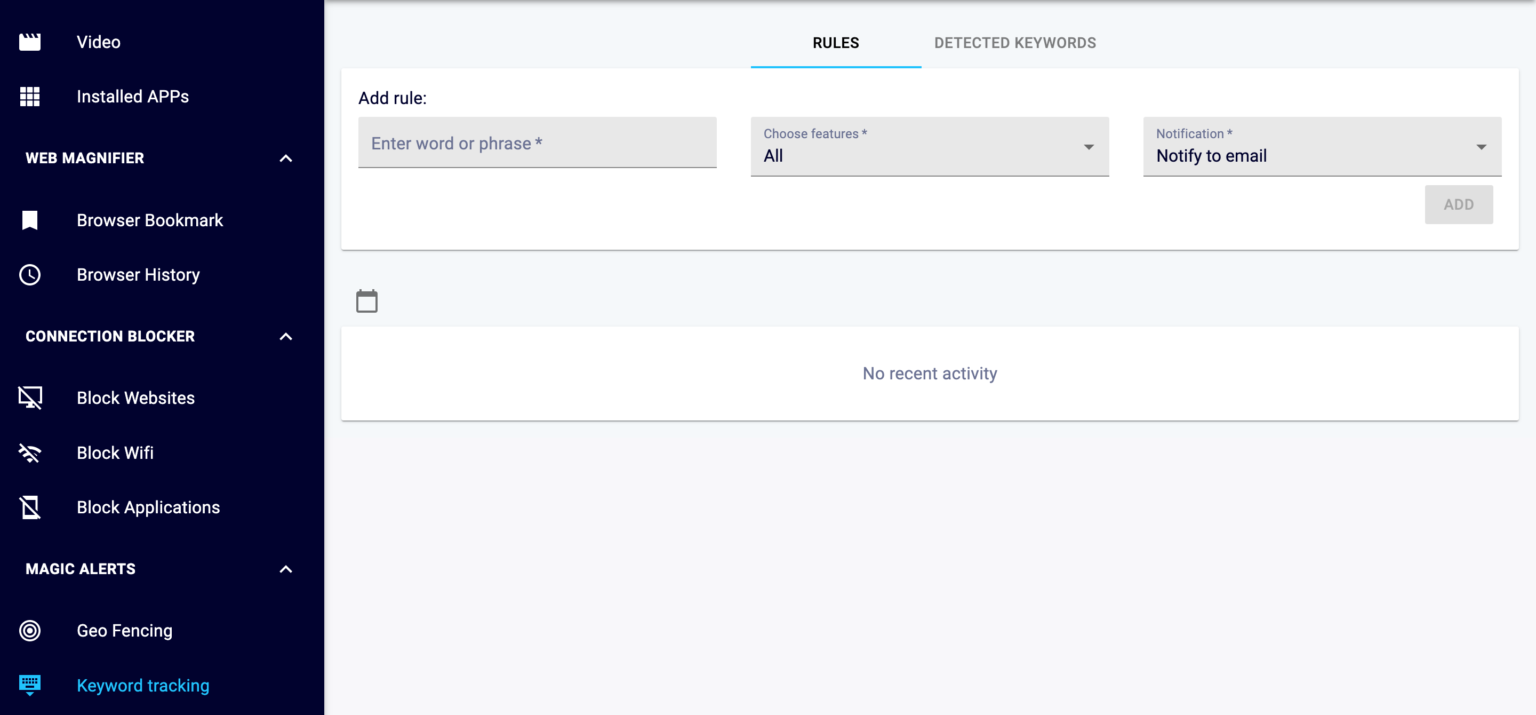Click the Block Wifi icon
This screenshot has height=715, width=1536.
29,452
